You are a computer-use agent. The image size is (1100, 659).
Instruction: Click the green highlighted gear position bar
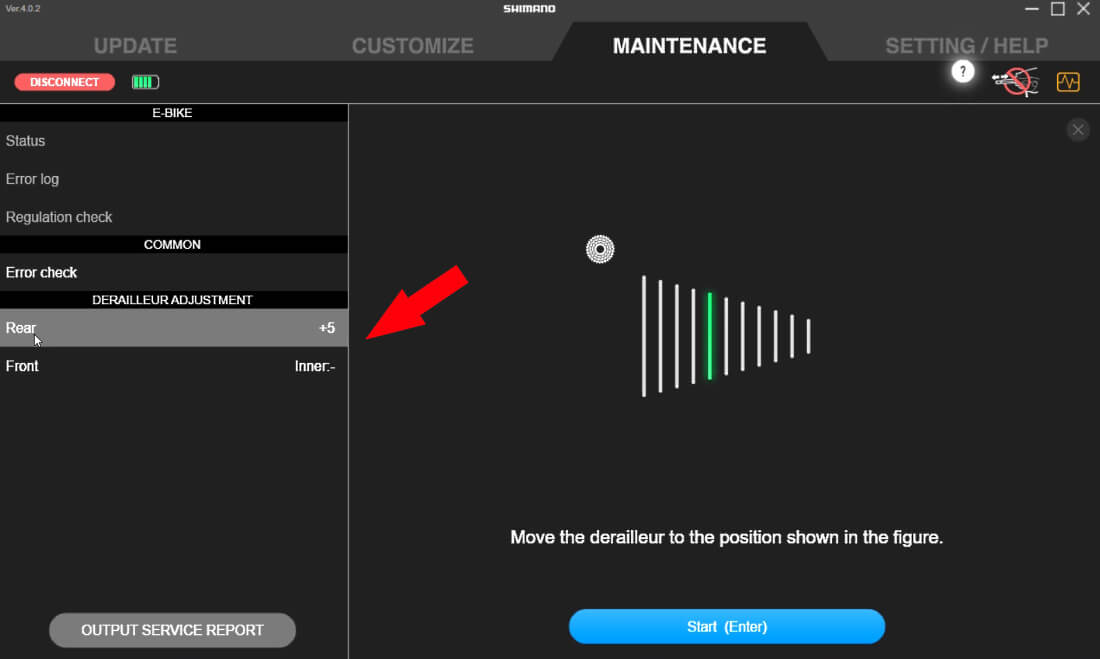[710, 335]
